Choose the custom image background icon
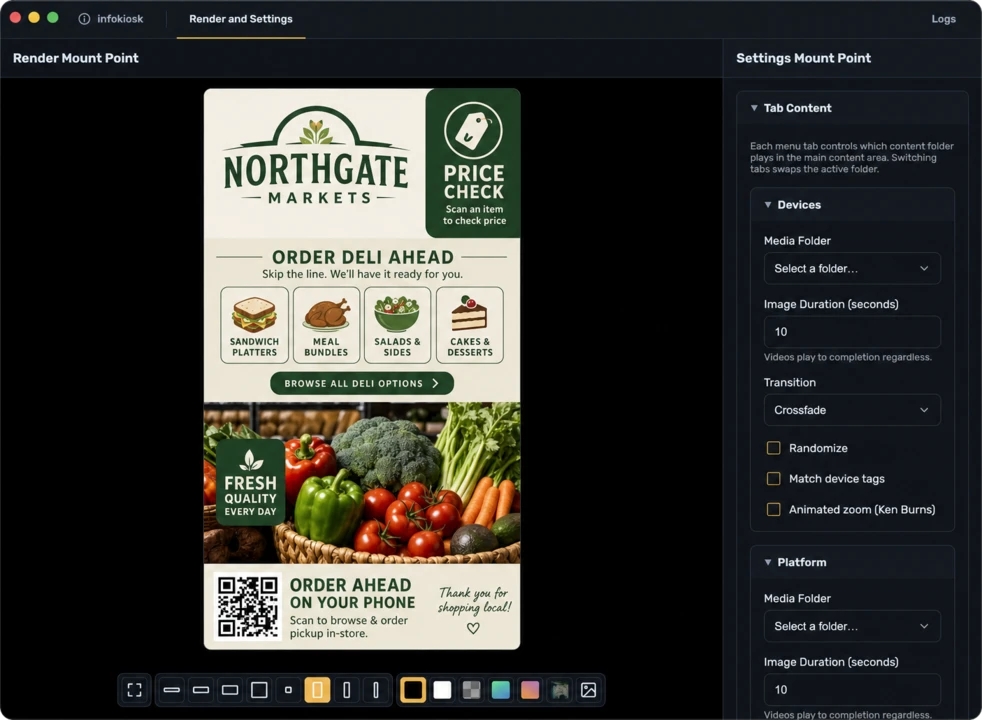Image resolution: width=982 pixels, height=720 pixels. [589, 690]
